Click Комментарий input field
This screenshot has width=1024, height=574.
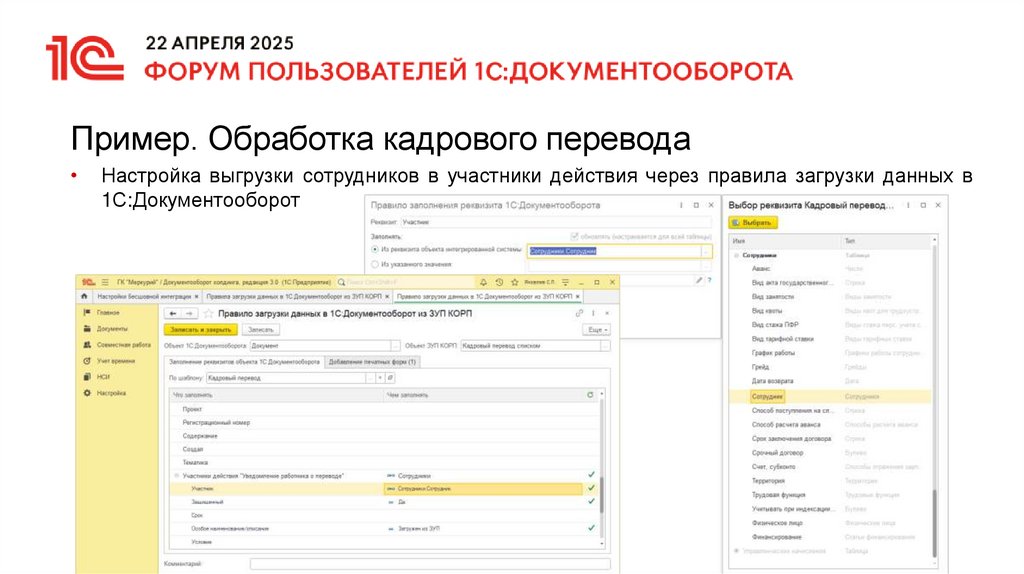[430, 564]
